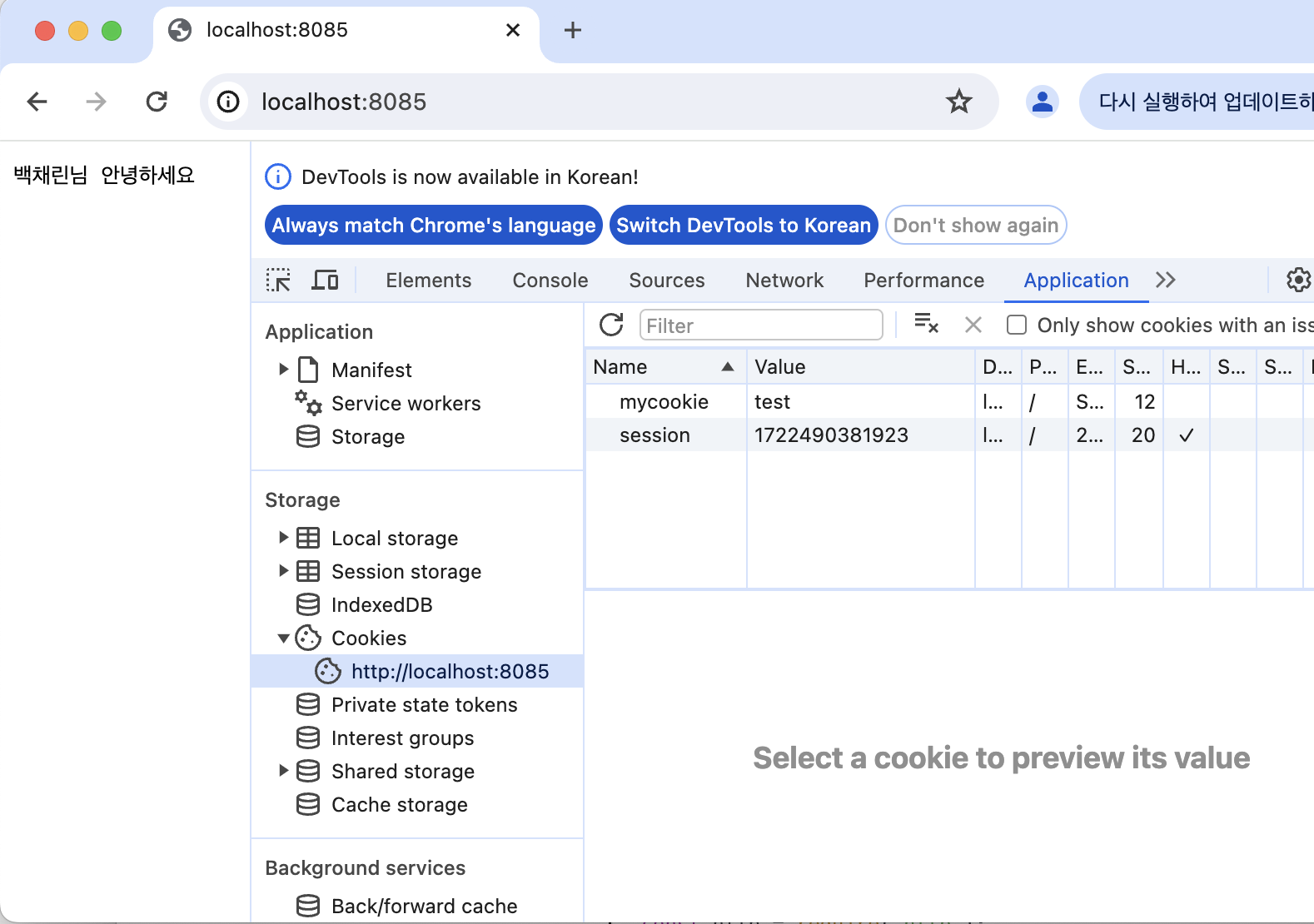Click the Interest groups icon
This screenshot has width=1314, height=924.
(x=308, y=738)
